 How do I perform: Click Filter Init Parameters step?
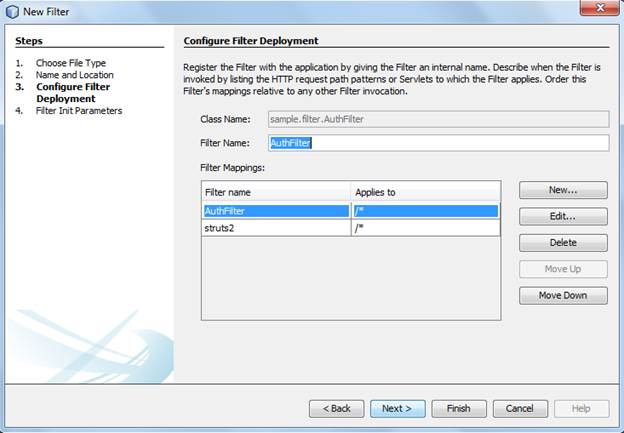[x=79, y=111]
